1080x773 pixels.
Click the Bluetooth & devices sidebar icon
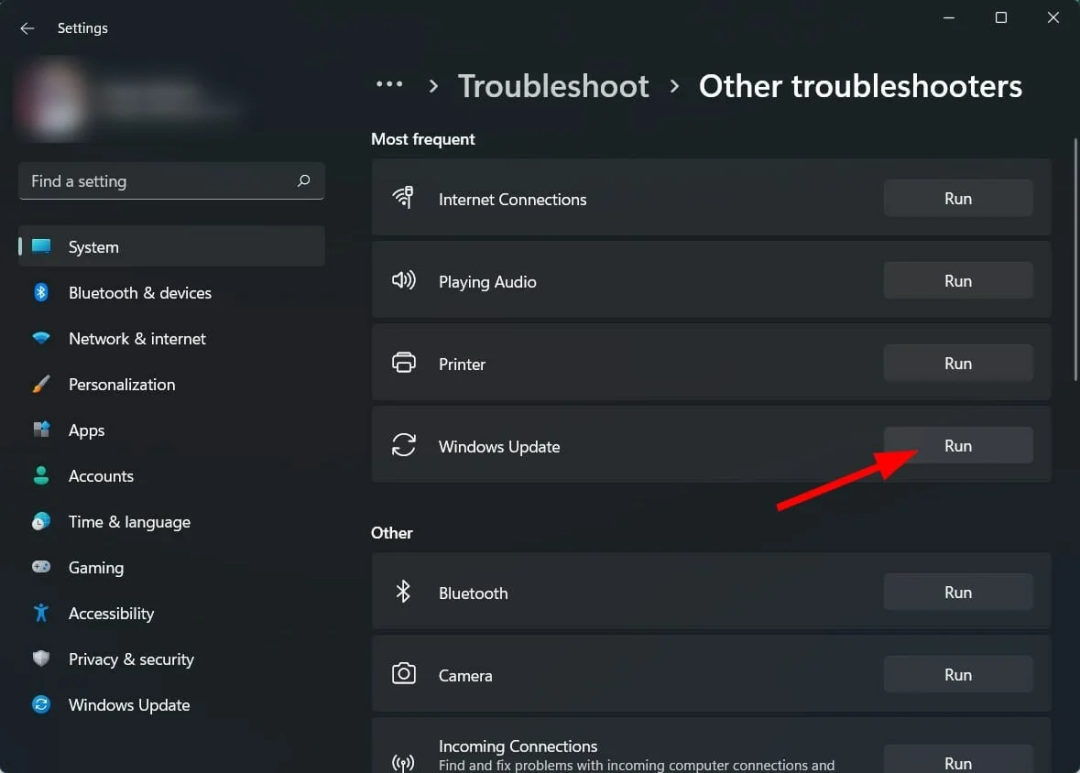[x=41, y=293]
